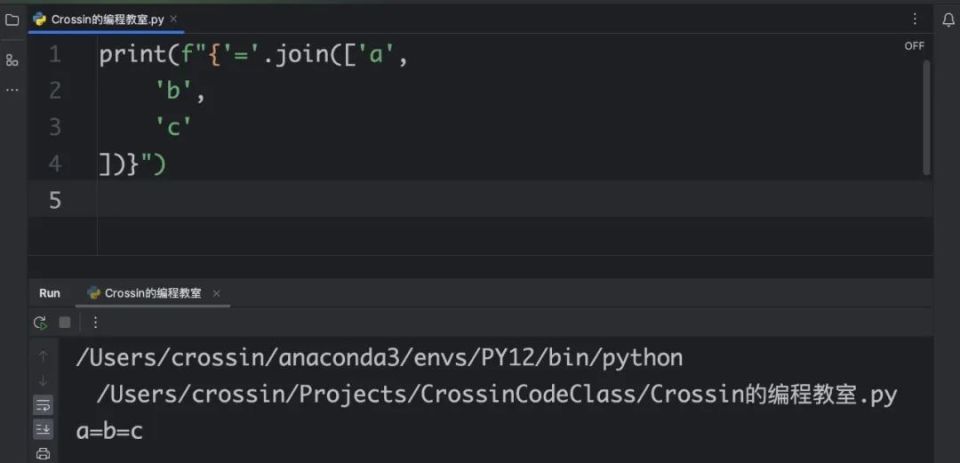960x463 pixels.
Task: Open the Project folder tool window
Action: coord(12,20)
